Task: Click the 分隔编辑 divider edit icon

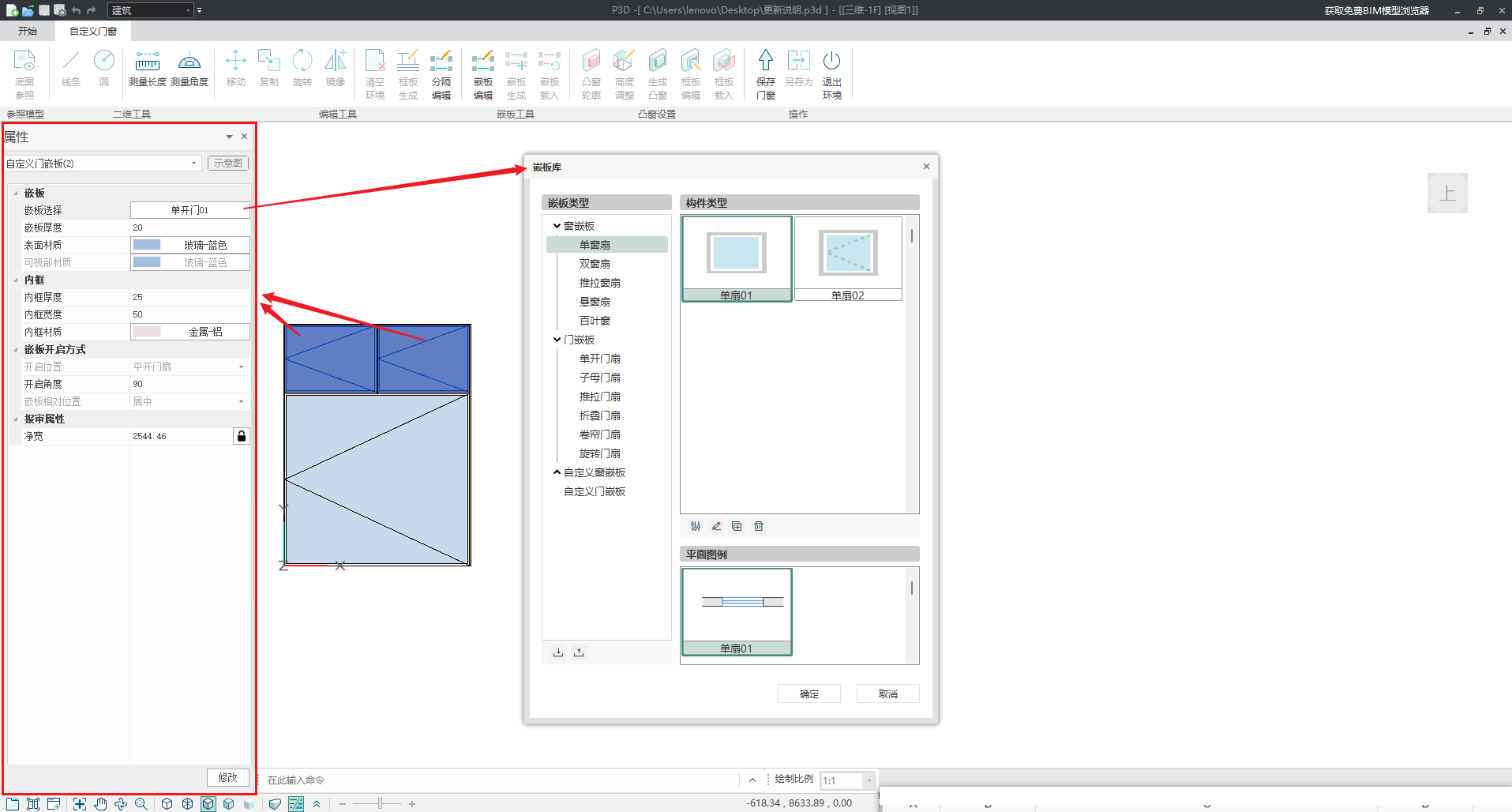Action: 441,74
